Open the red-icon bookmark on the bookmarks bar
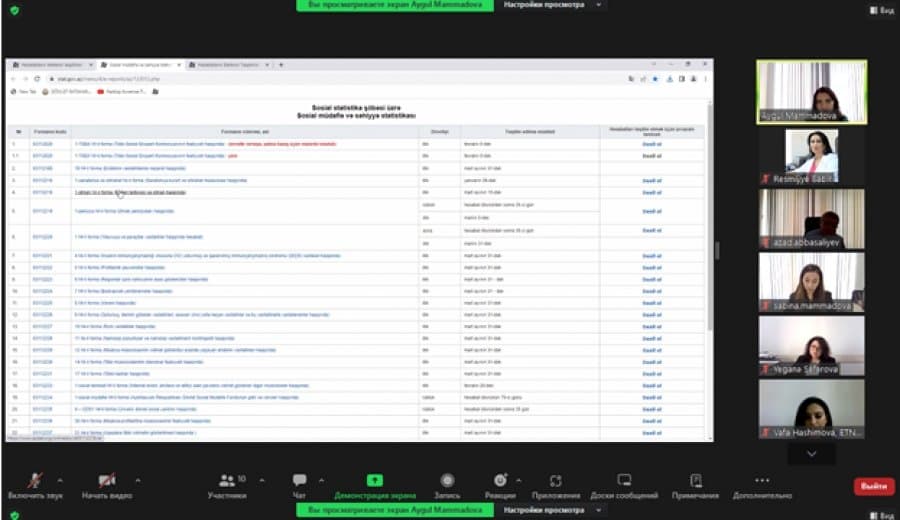Image resolution: width=900 pixels, height=520 pixels. 121,92
